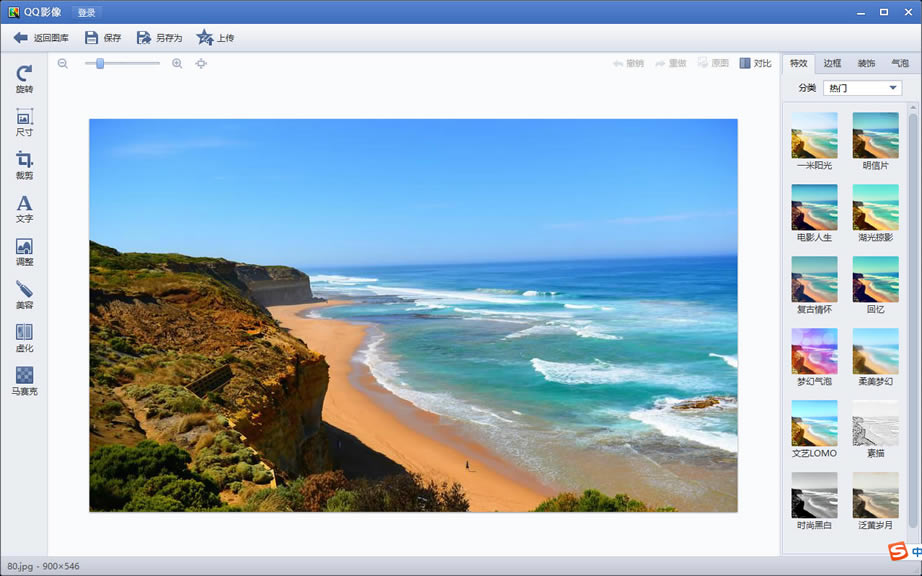
Task: Switch to the 边框 tab
Action: click(x=832, y=63)
